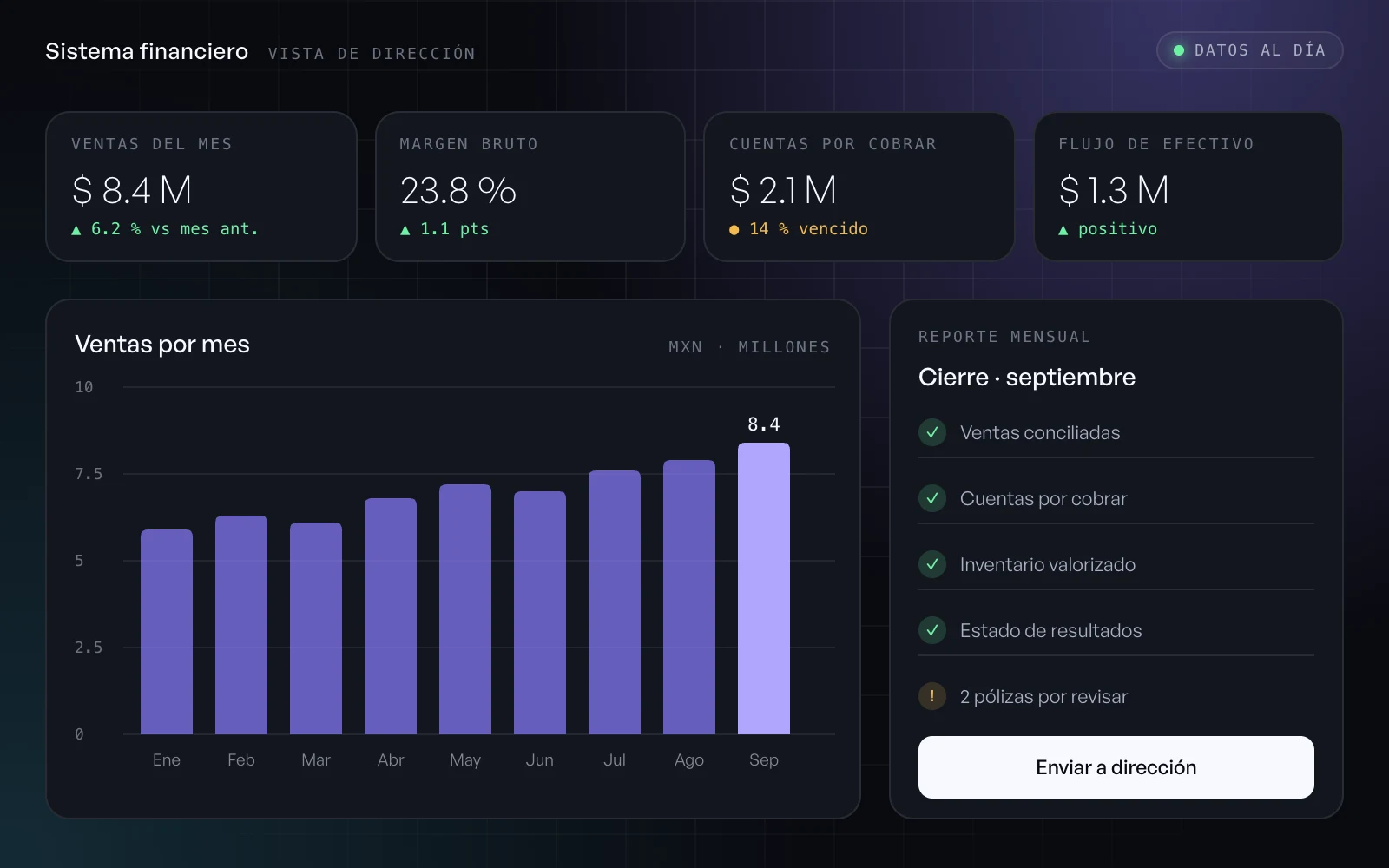Click the 2 pólizas por revisar text
Viewport: 1389px width, 868px height.
point(1043,696)
